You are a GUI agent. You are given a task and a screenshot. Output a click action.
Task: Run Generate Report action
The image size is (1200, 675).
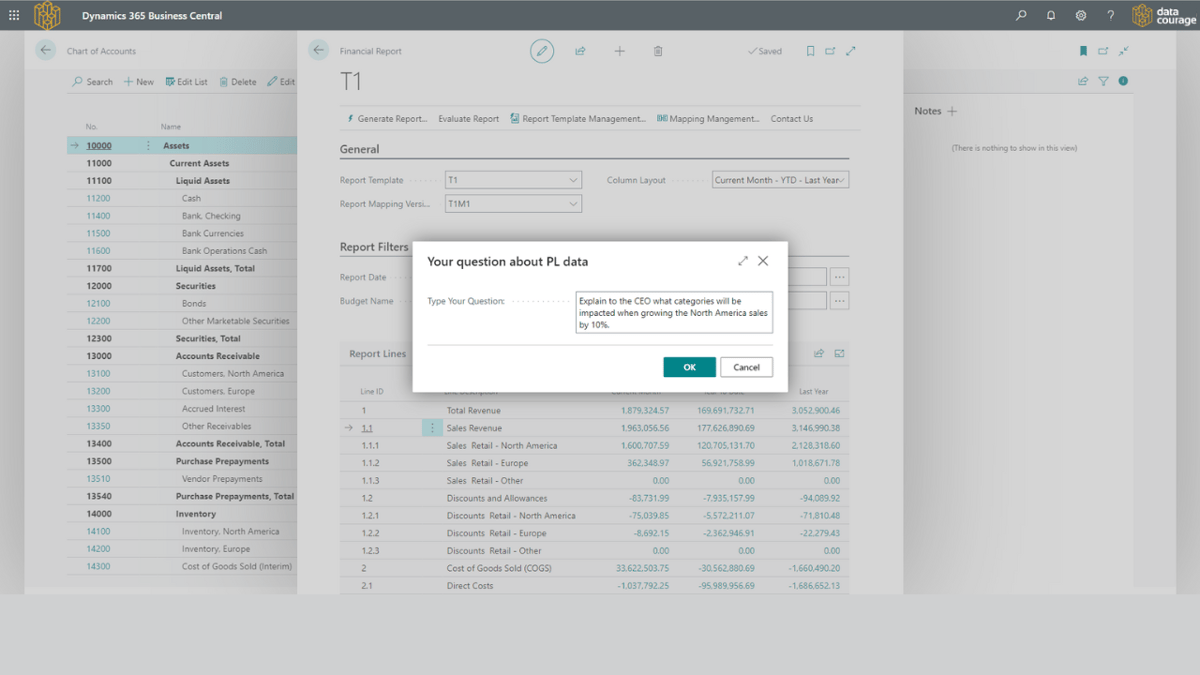(x=389, y=118)
